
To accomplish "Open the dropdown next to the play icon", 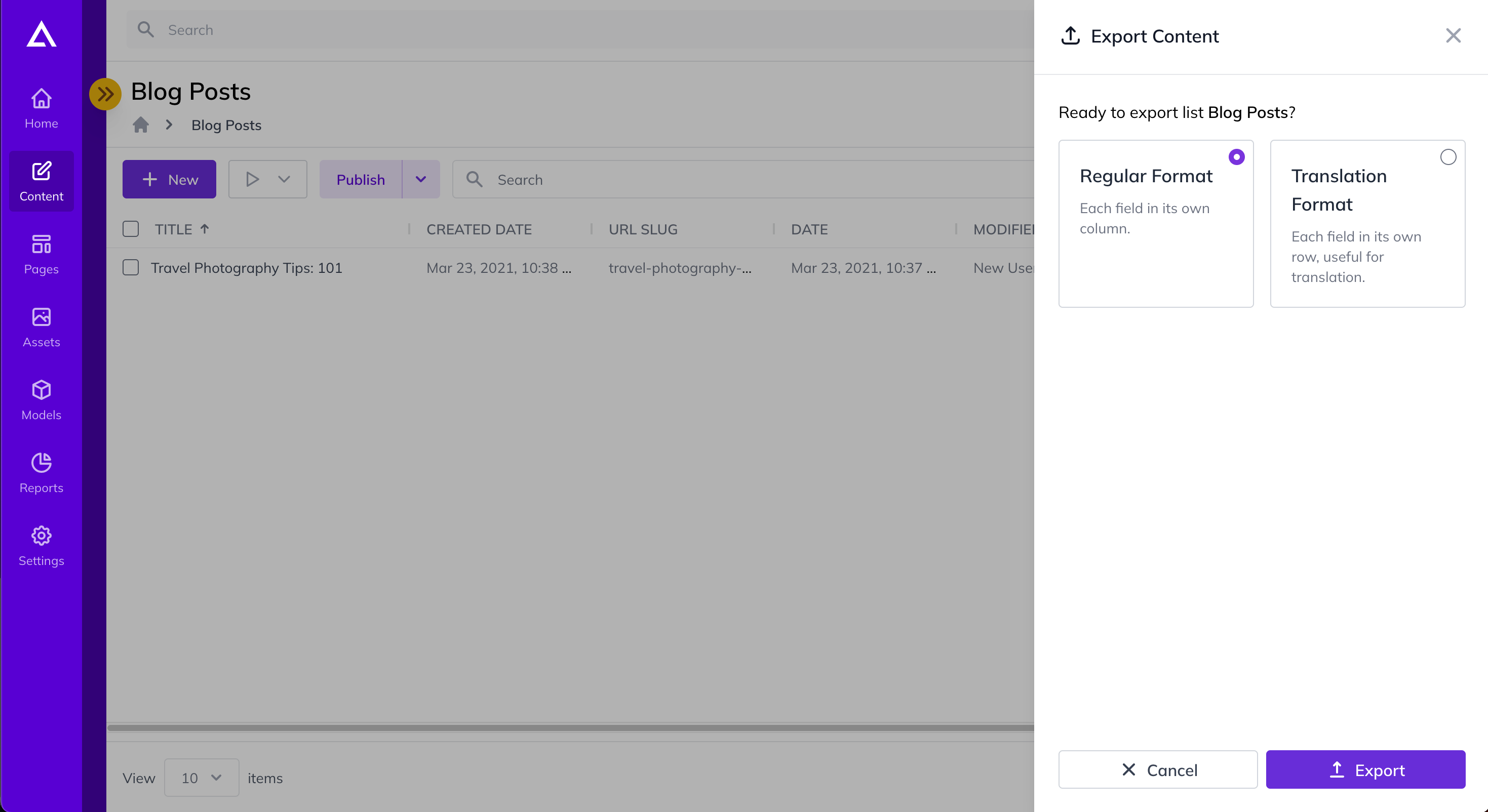I will coord(284,180).
